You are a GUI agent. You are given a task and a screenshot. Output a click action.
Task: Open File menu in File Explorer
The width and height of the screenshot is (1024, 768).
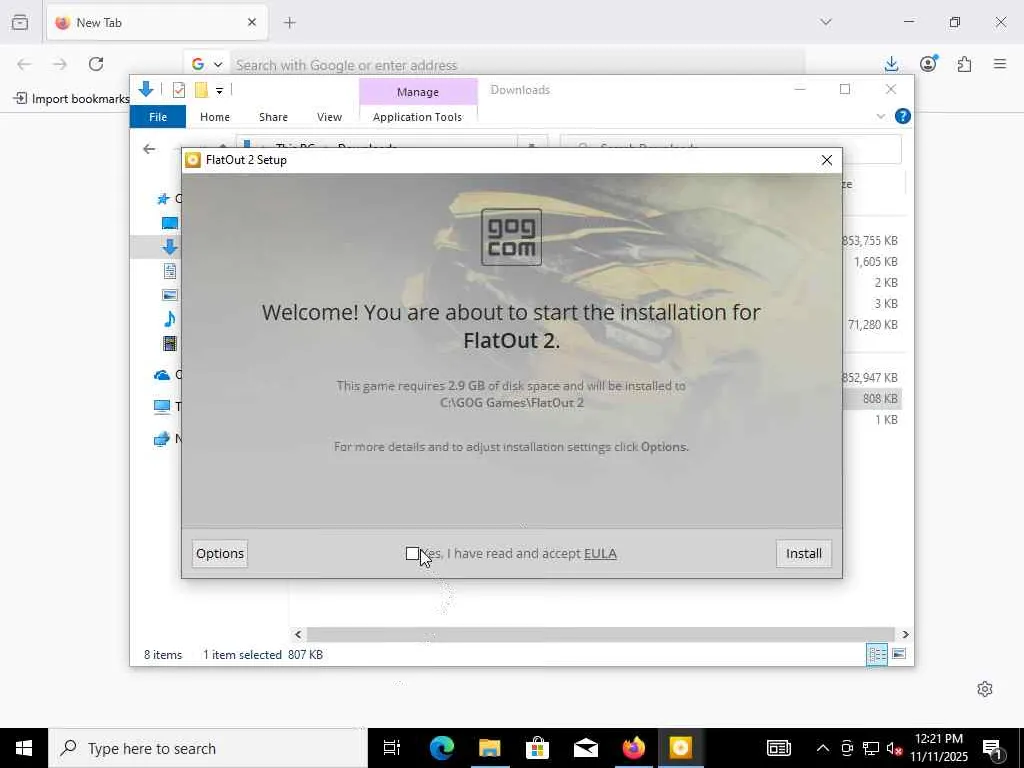[x=158, y=117]
